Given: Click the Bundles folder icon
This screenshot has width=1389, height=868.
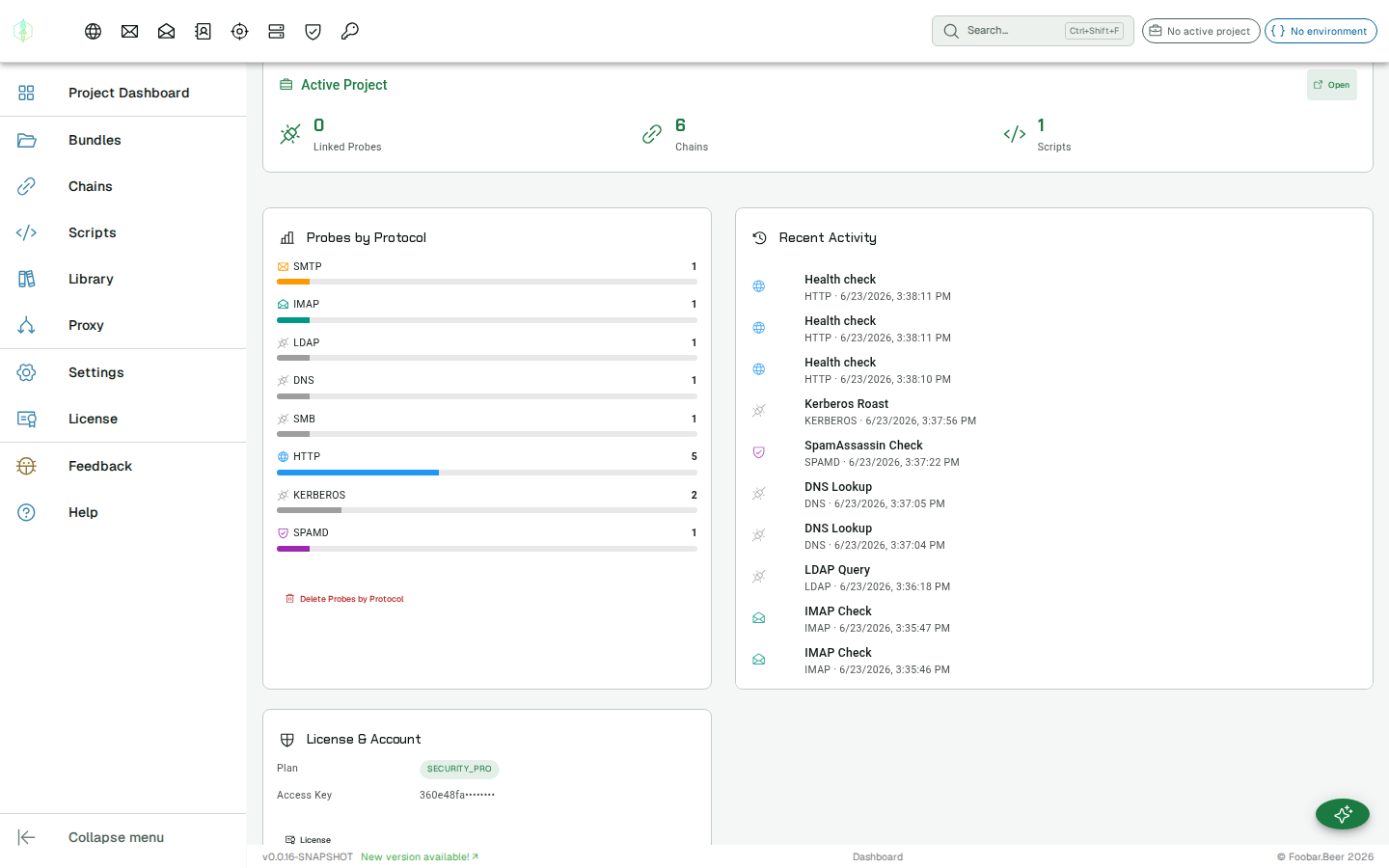Looking at the screenshot, I should click(26, 140).
